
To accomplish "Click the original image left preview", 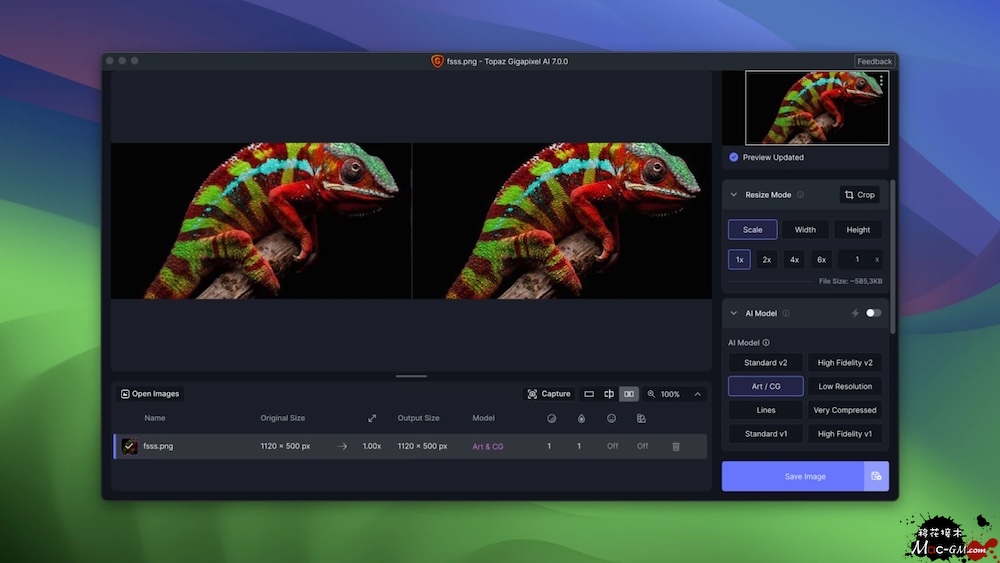I will [261, 221].
